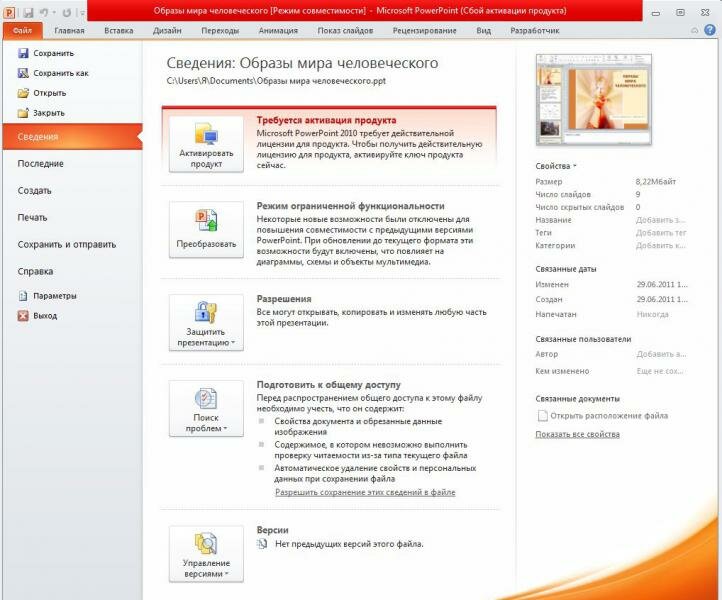Click the Сохранить floppy disk icon in the sidebar

point(23,53)
